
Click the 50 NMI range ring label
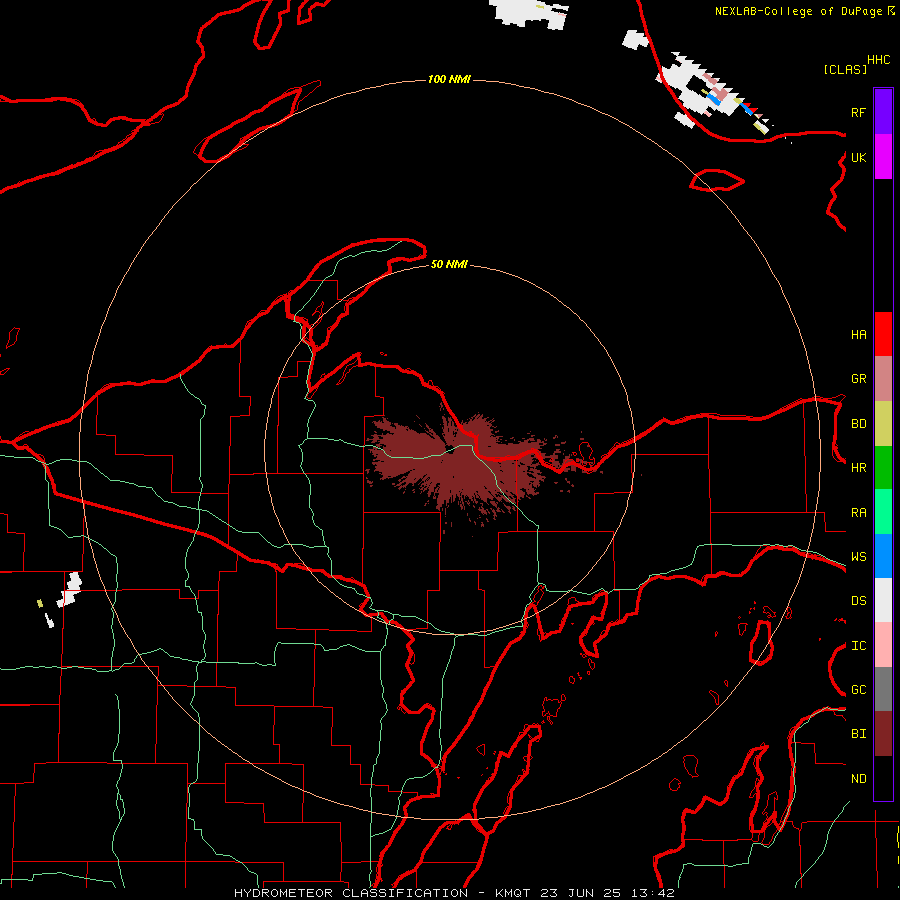(449, 264)
